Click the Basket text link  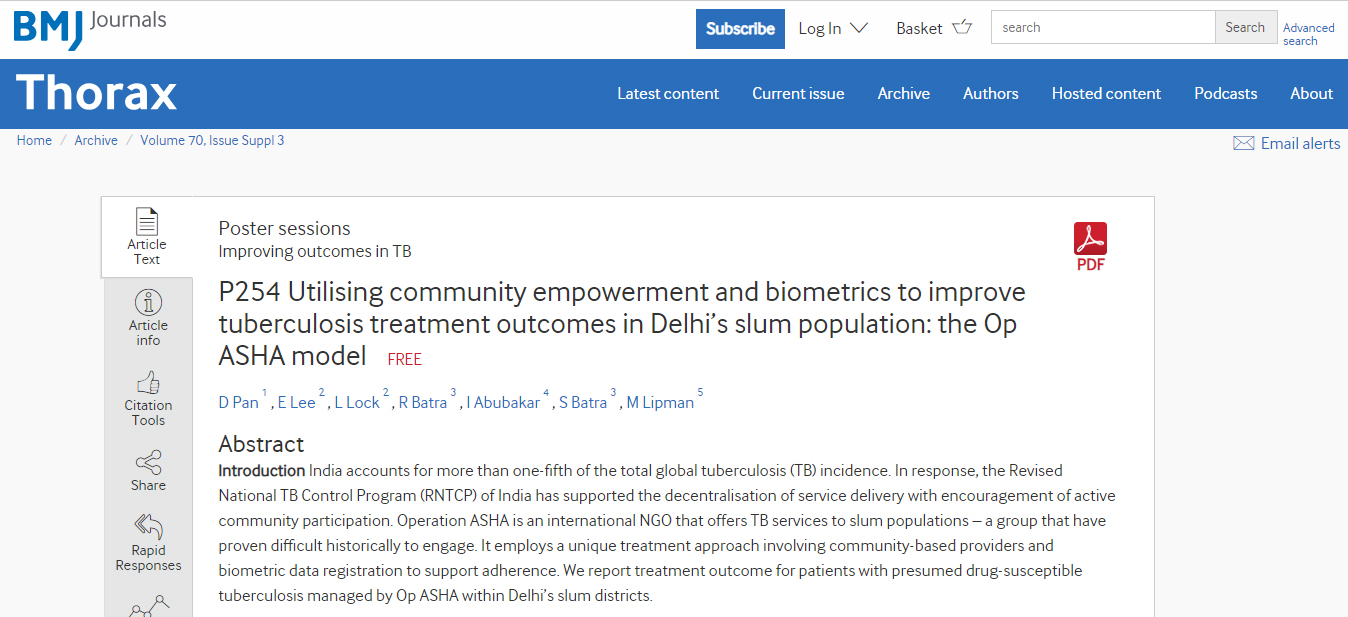pos(919,28)
